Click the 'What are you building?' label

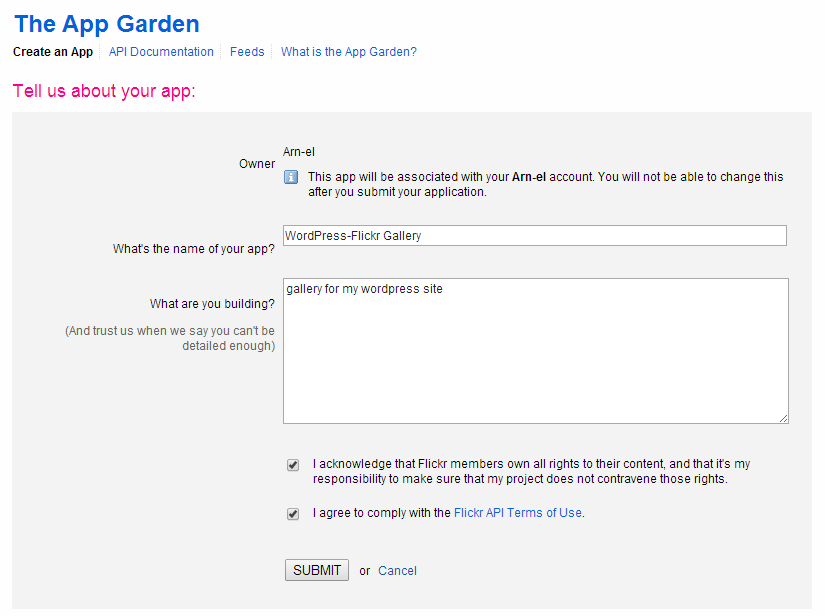click(212, 304)
